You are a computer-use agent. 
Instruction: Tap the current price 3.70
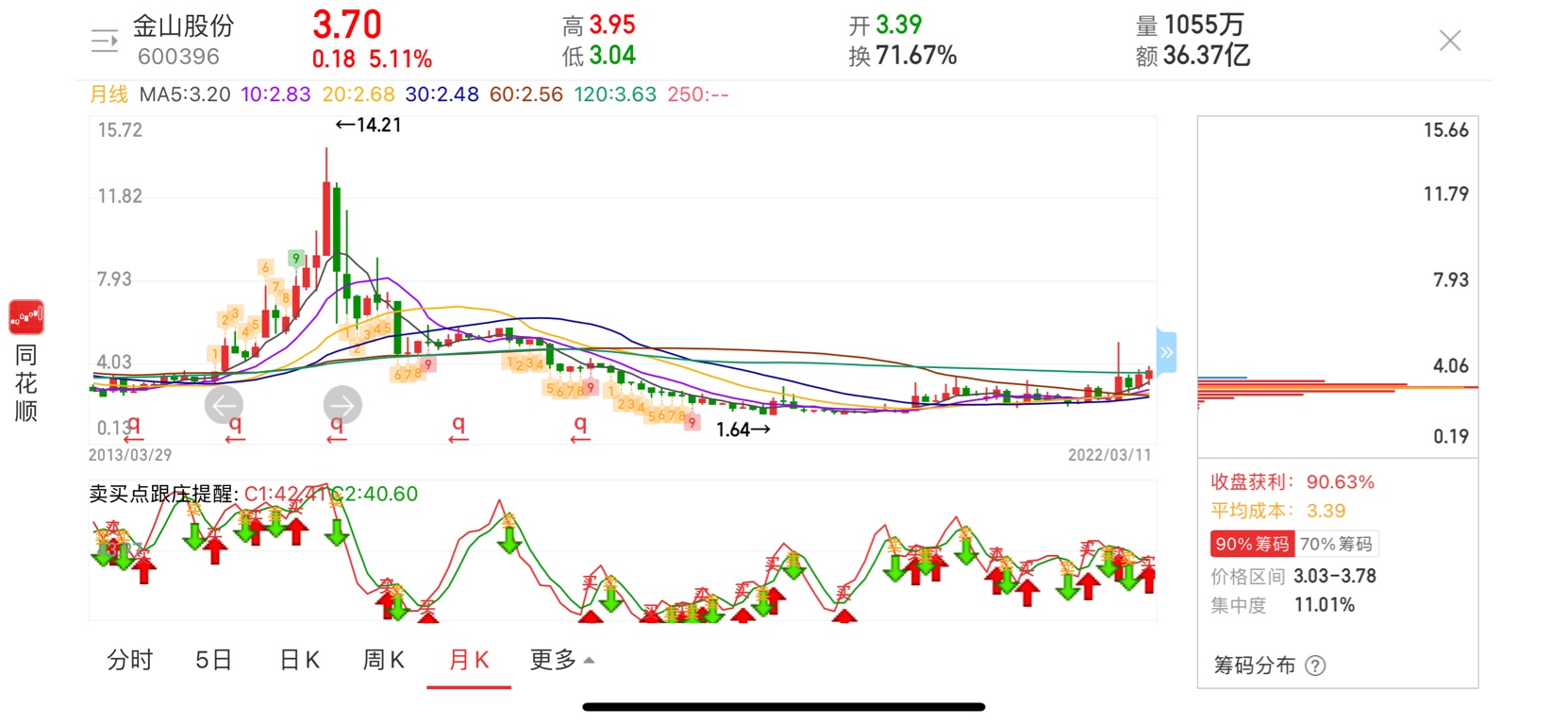(x=347, y=25)
